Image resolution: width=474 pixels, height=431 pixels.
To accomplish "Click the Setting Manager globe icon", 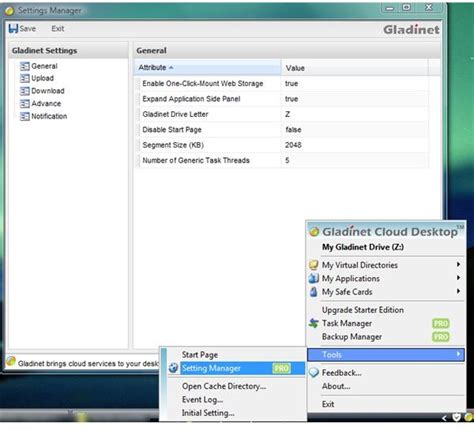I will pyautogui.click(x=173, y=368).
